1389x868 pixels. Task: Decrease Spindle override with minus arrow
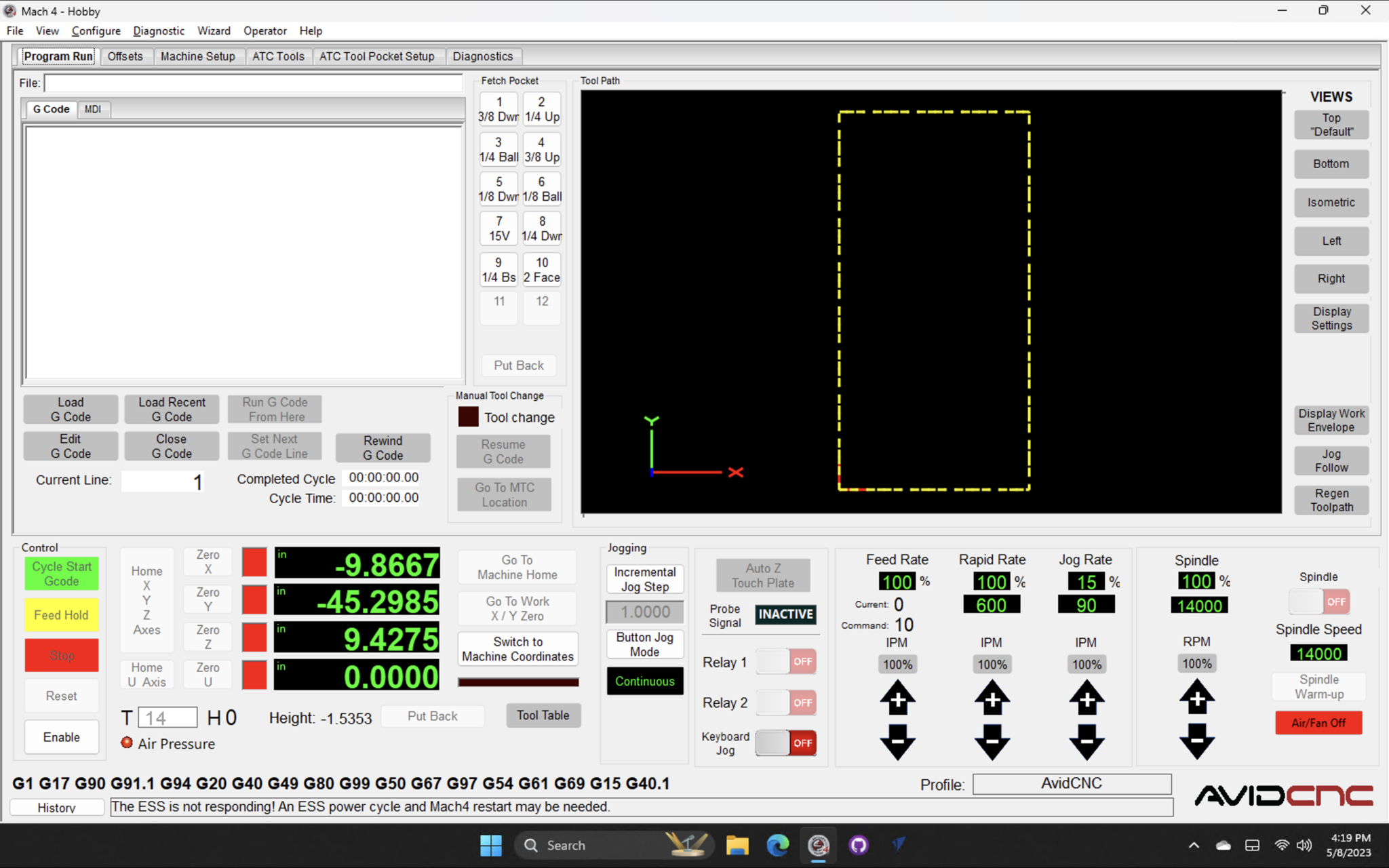pyautogui.click(x=1196, y=741)
